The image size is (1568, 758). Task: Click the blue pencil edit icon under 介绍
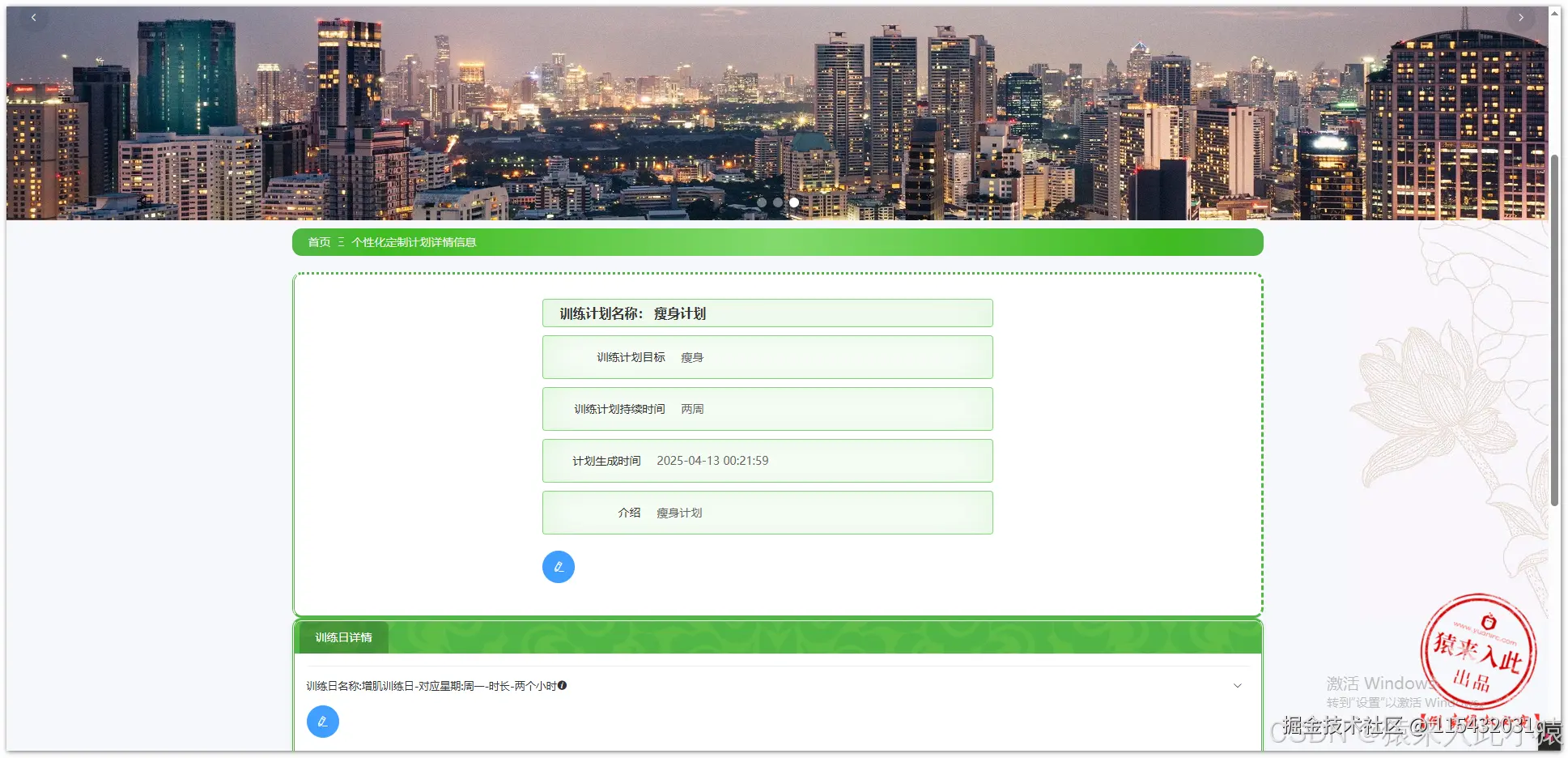pos(558,567)
